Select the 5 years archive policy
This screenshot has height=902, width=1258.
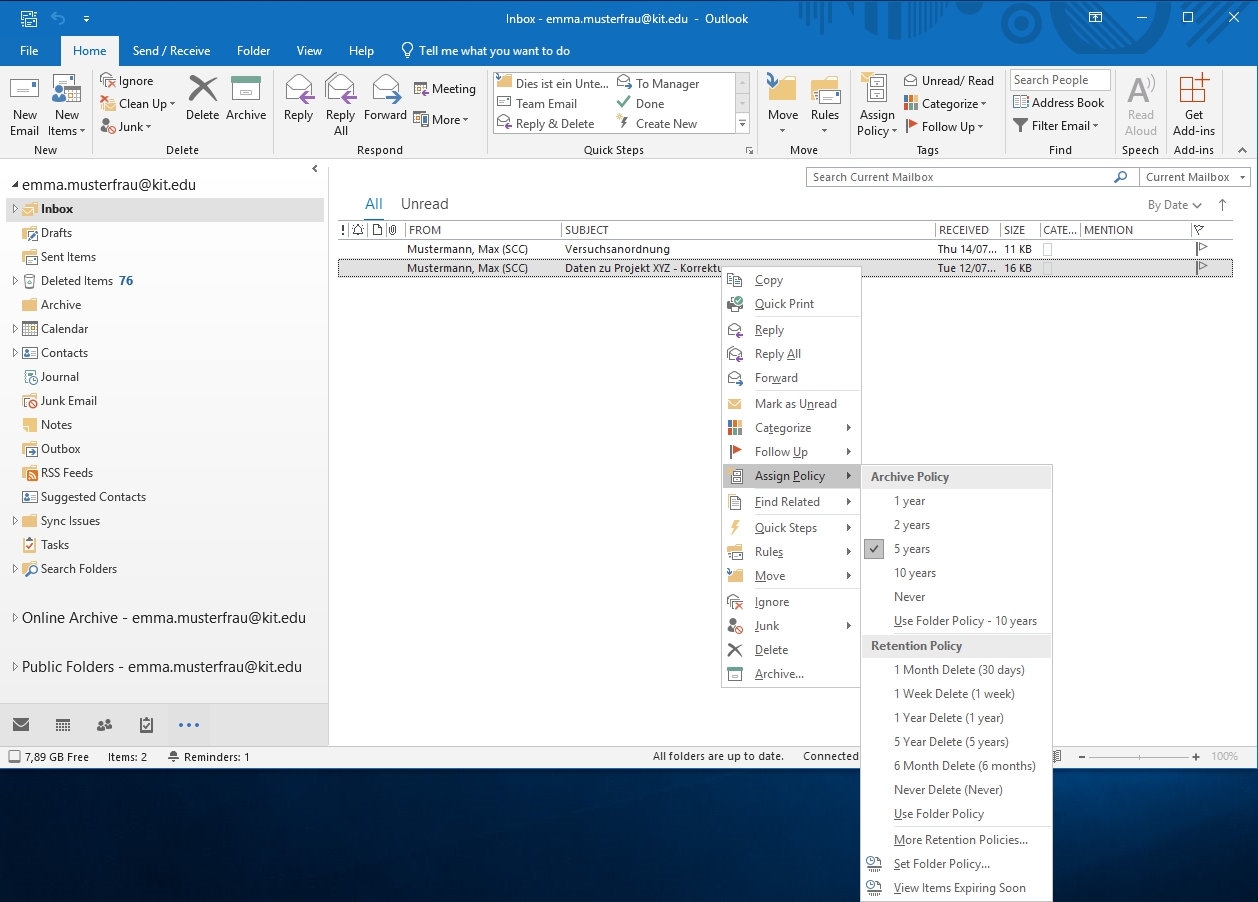coord(911,549)
